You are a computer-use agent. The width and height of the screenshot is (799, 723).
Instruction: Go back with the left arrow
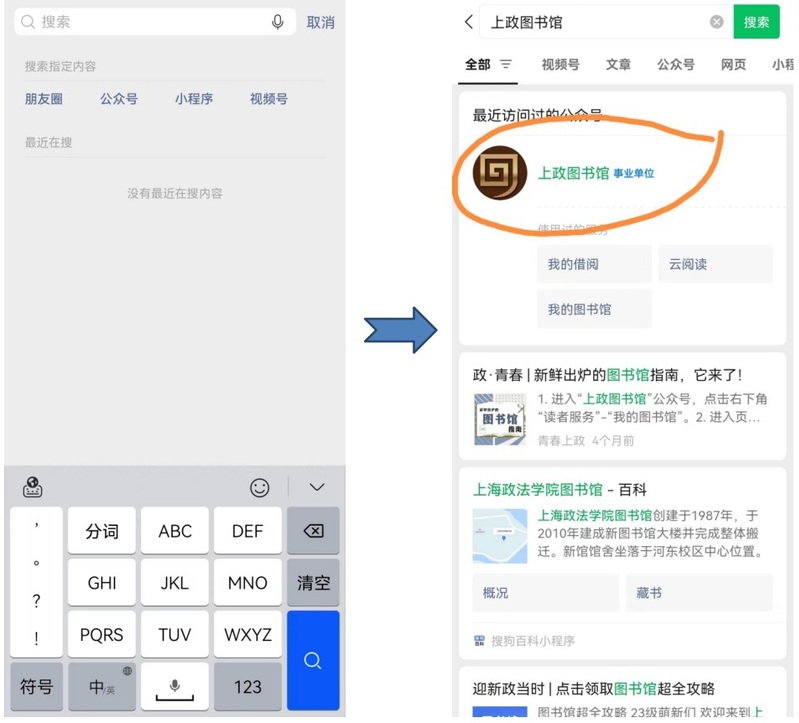pos(469,22)
